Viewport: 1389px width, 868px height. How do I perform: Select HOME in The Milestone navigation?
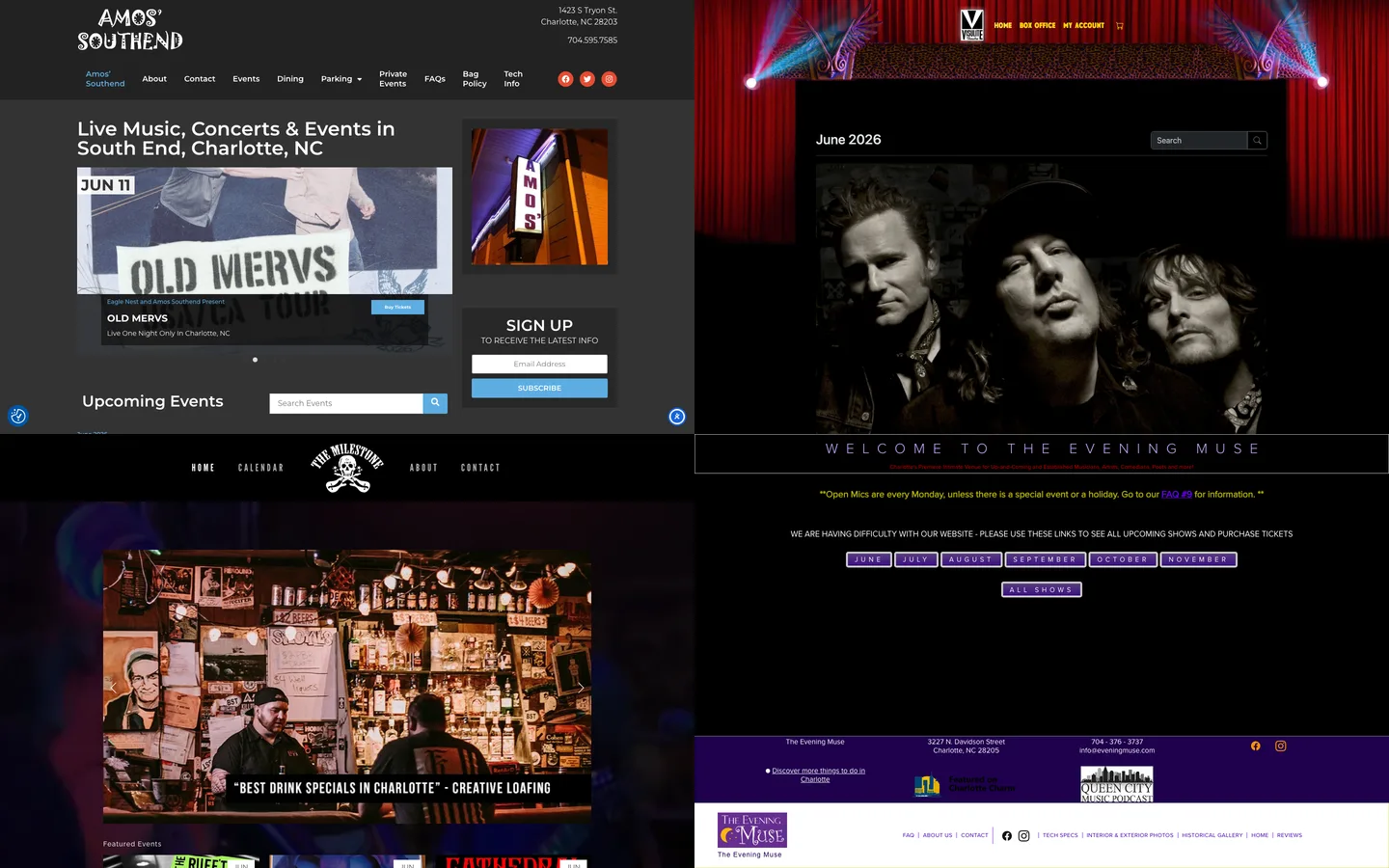(x=204, y=468)
